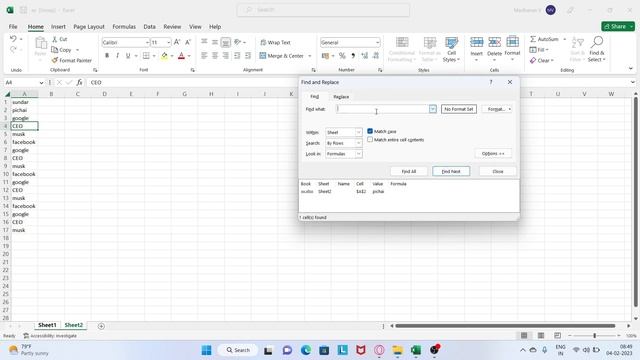The height and width of the screenshot is (360, 640).
Task: Click the Delete cells icon
Action: pyautogui.click(x=494, y=42)
